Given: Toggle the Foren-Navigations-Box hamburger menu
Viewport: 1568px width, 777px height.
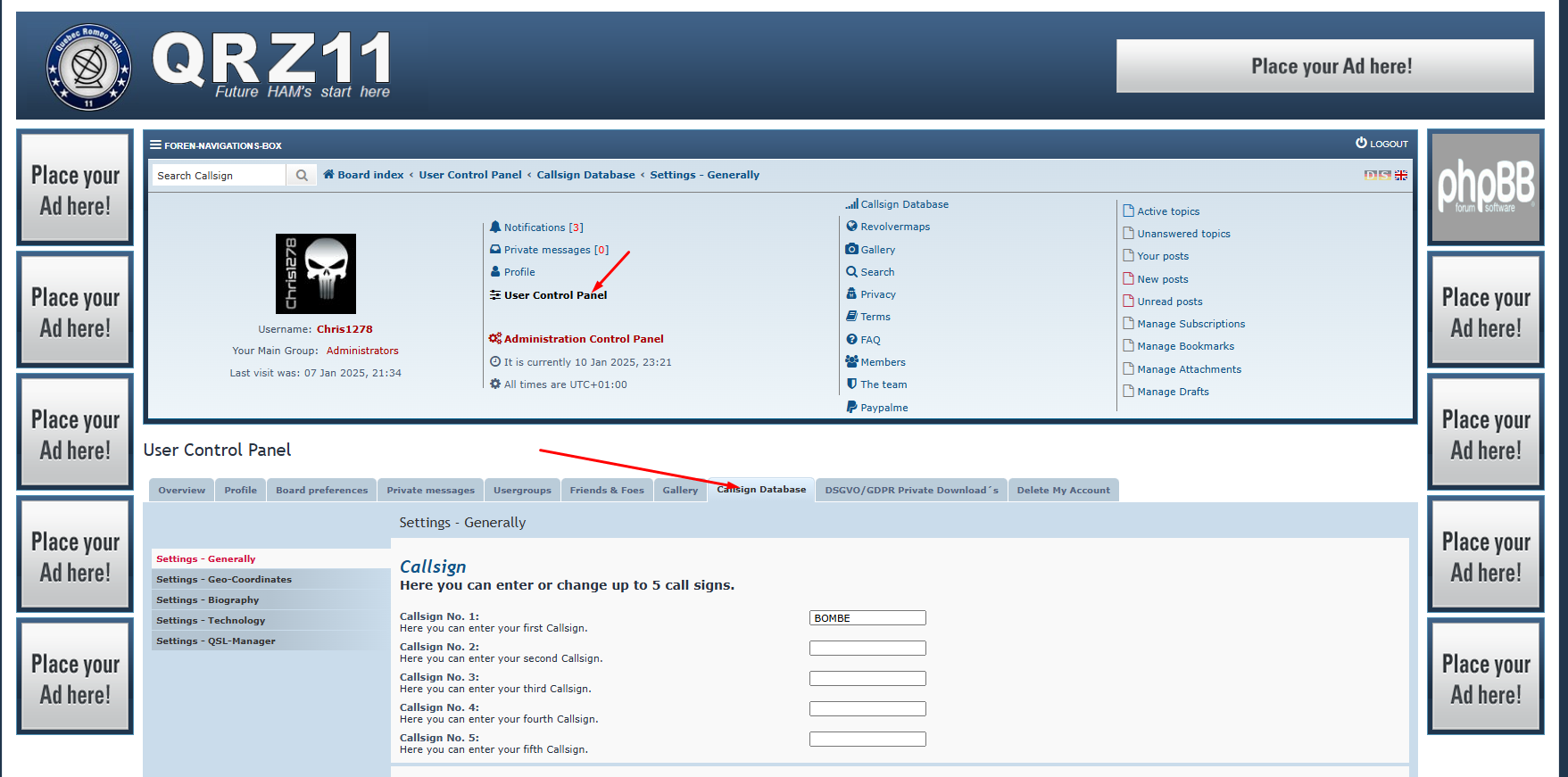Looking at the screenshot, I should point(155,145).
